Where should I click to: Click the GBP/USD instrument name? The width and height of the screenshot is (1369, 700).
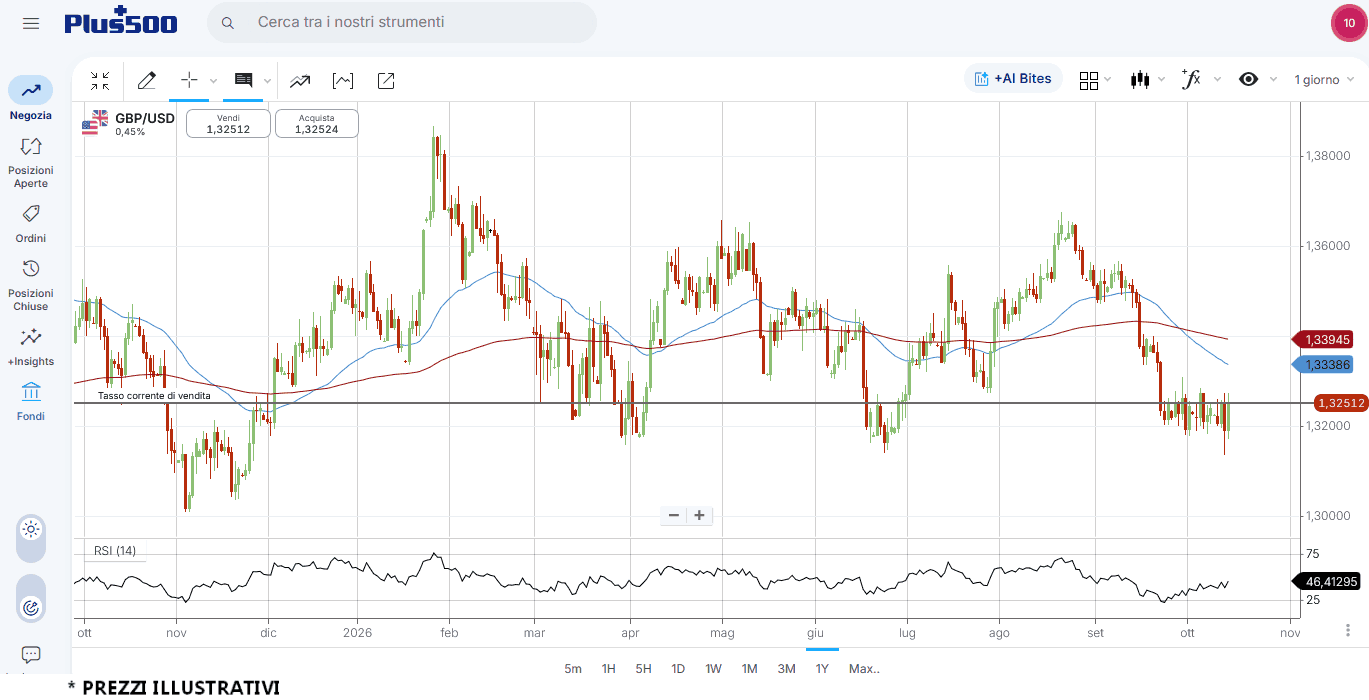click(x=145, y=118)
